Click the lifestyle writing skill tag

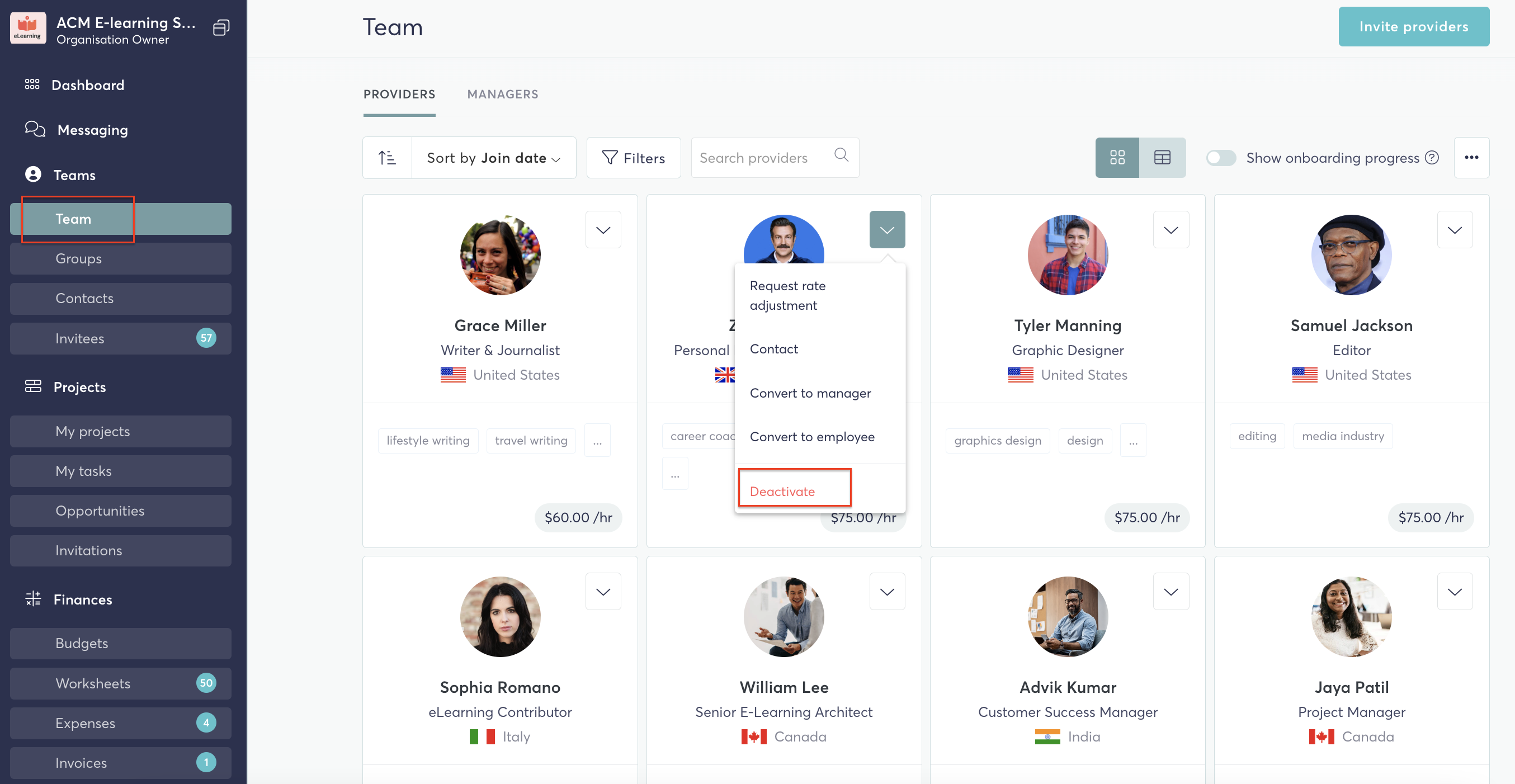tap(428, 441)
